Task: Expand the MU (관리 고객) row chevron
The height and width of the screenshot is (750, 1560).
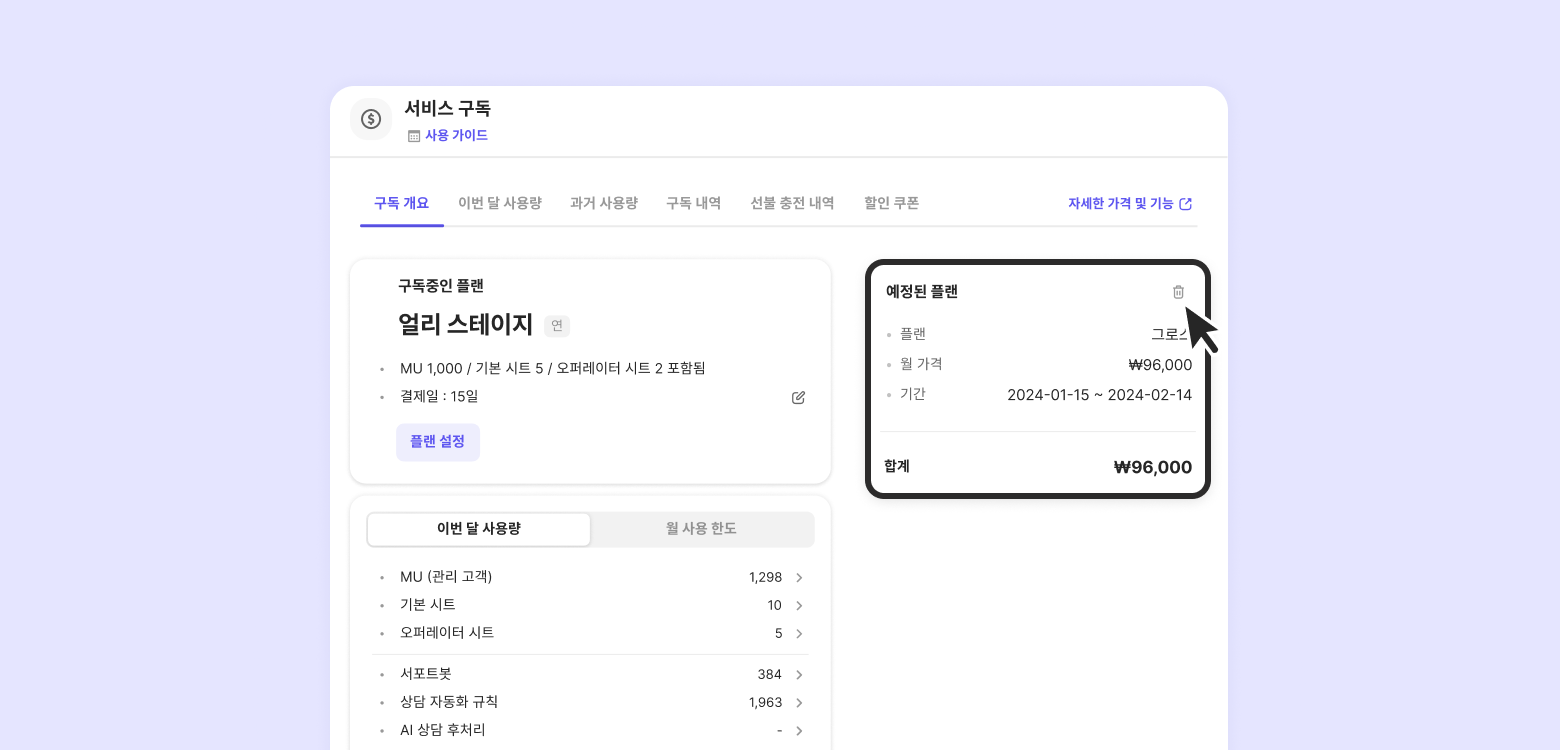Action: pos(799,578)
